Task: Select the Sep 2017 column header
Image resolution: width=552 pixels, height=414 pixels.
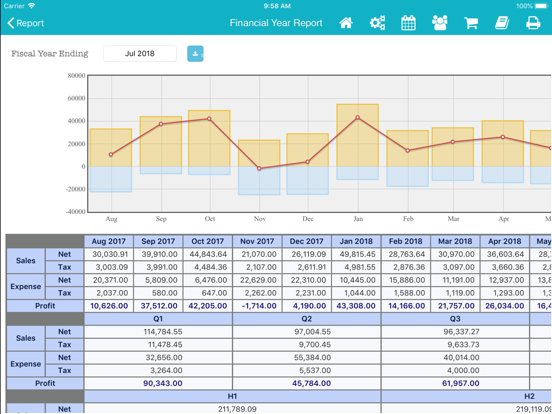Action: (158, 242)
